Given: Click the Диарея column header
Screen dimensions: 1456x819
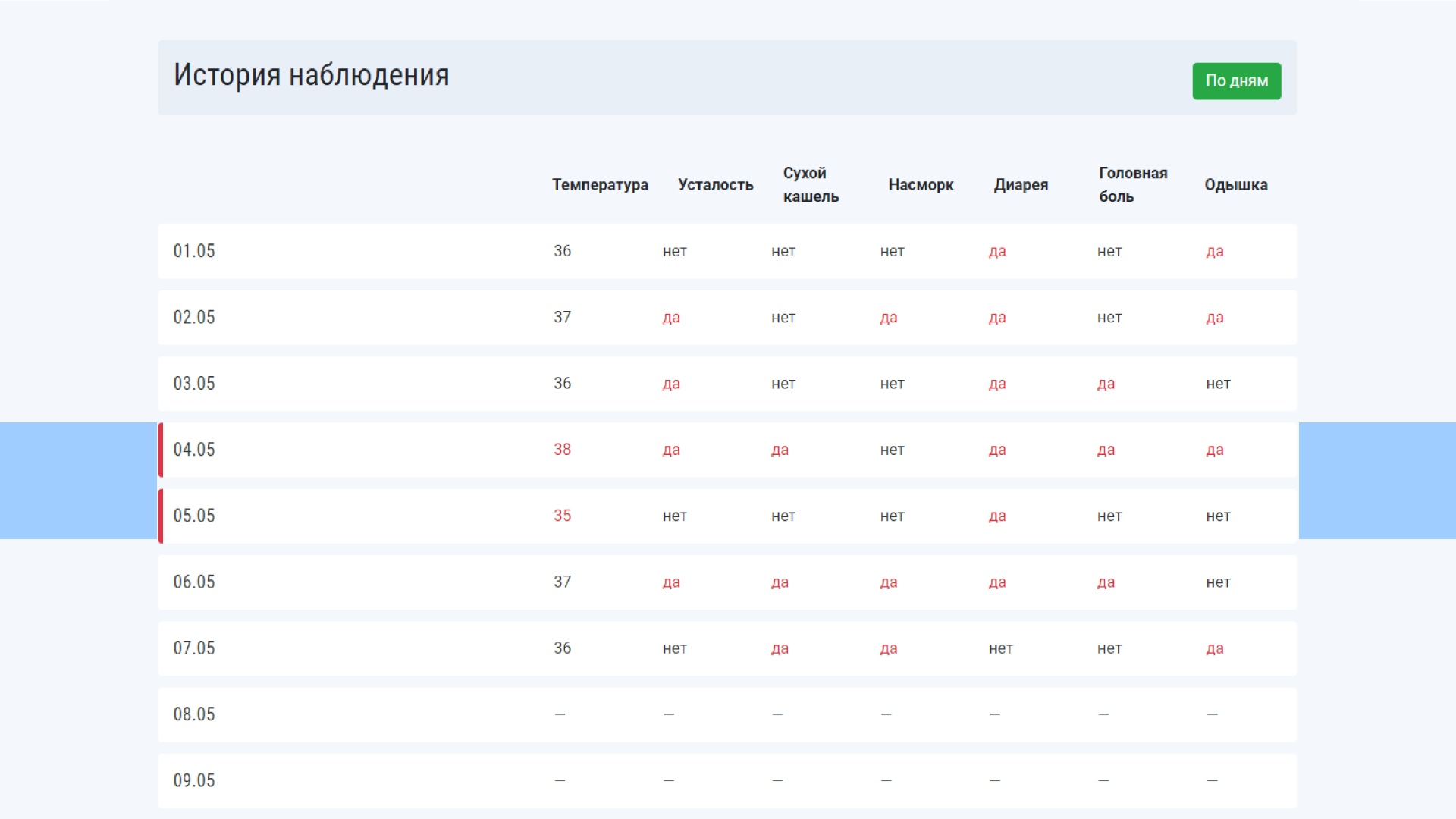Looking at the screenshot, I should pyautogui.click(x=1021, y=185).
